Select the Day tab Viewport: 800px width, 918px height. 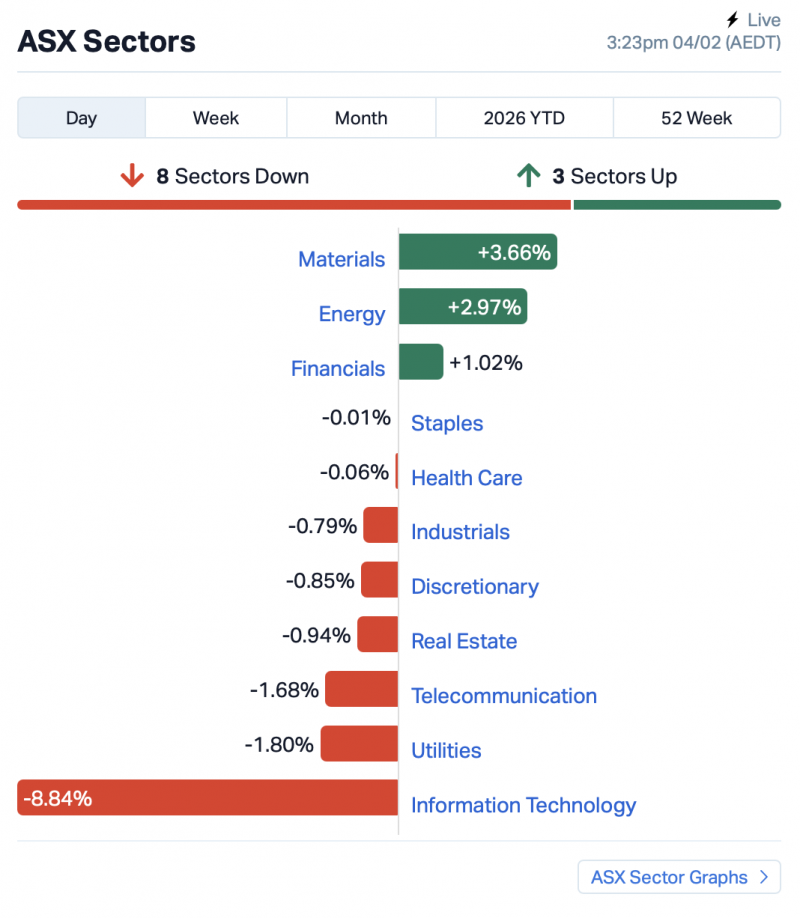click(81, 118)
